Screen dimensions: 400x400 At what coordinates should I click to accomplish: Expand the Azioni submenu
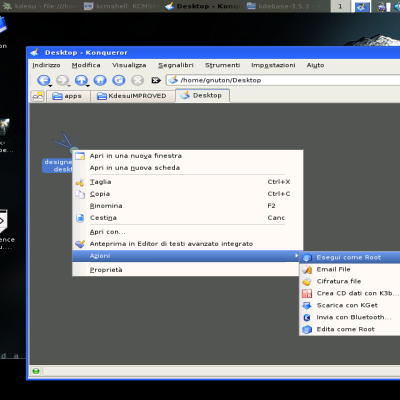(187, 256)
